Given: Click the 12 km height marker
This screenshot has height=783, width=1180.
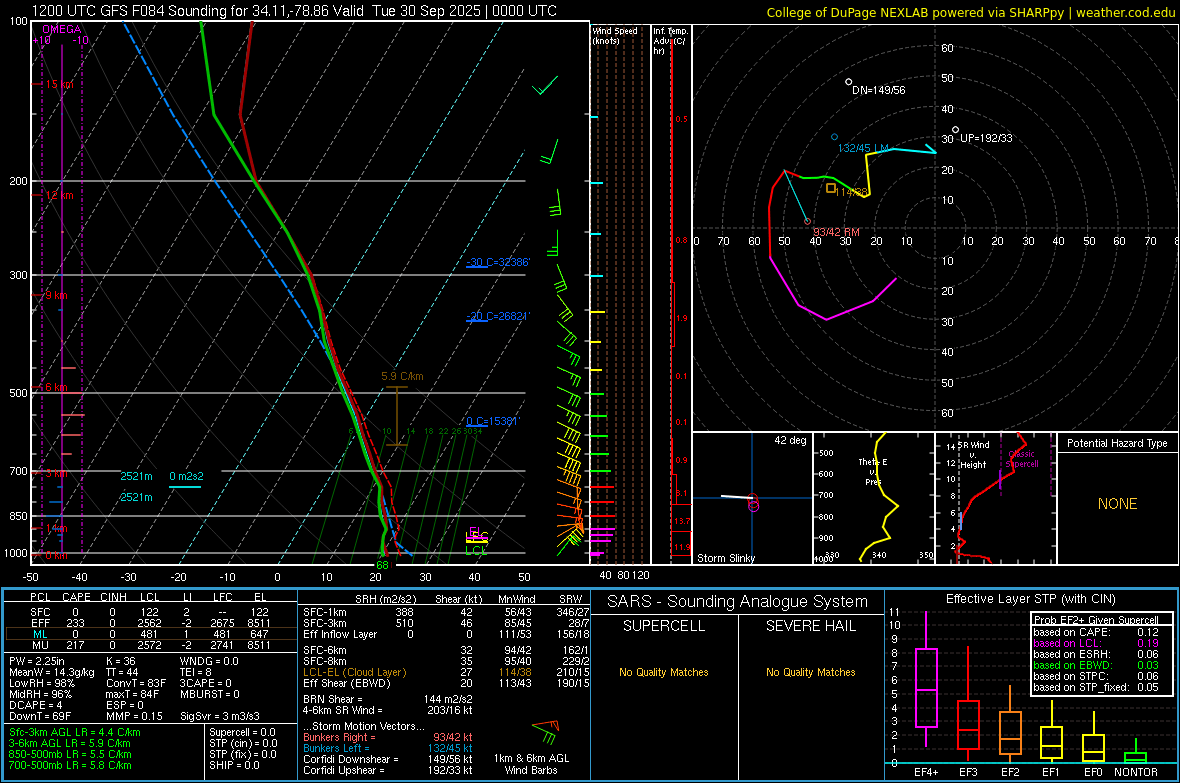Looking at the screenshot, I should [x=59, y=195].
